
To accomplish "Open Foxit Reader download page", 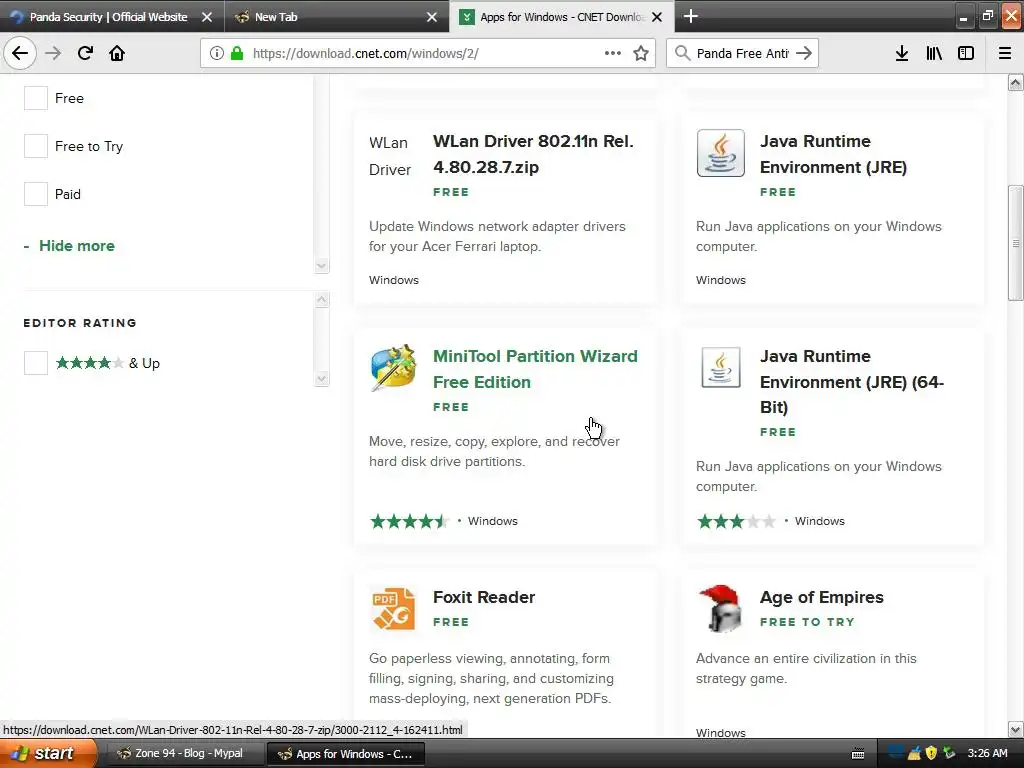I will pyautogui.click(x=484, y=597).
